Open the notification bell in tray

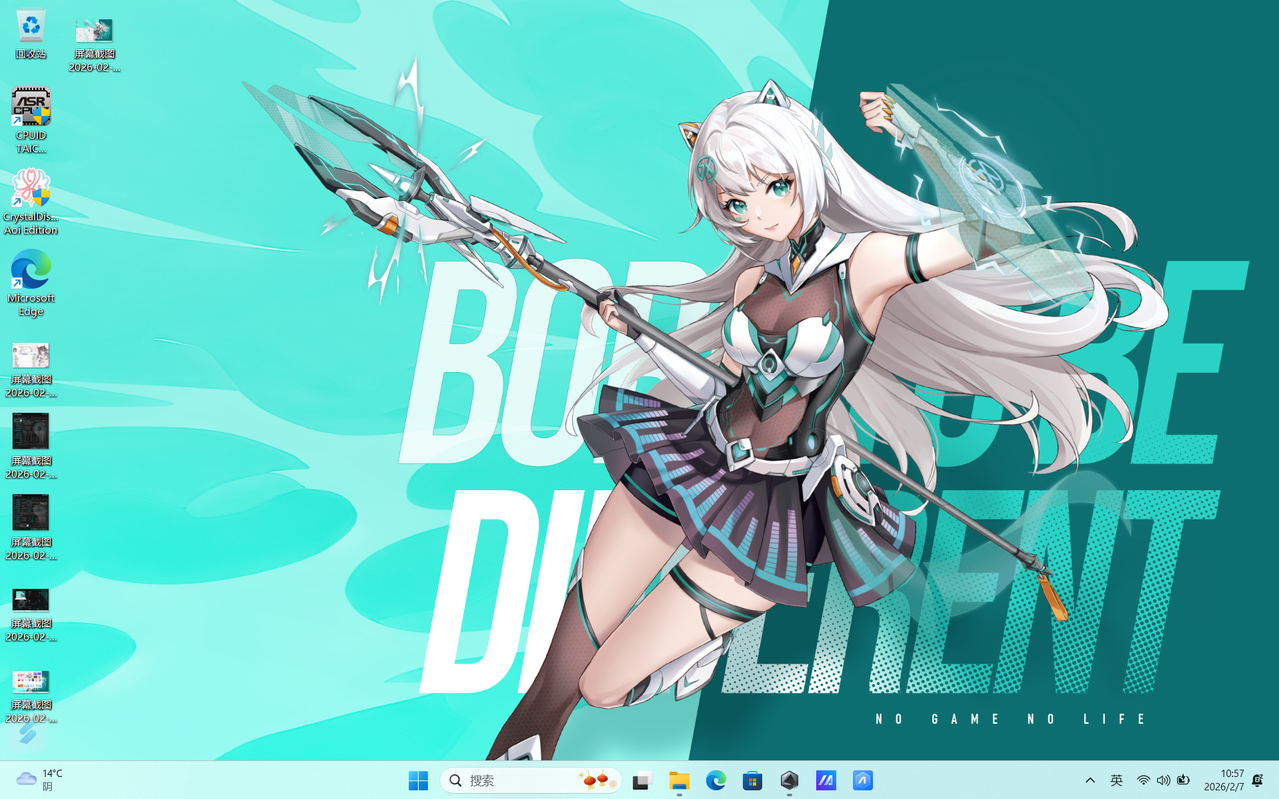(1258, 780)
